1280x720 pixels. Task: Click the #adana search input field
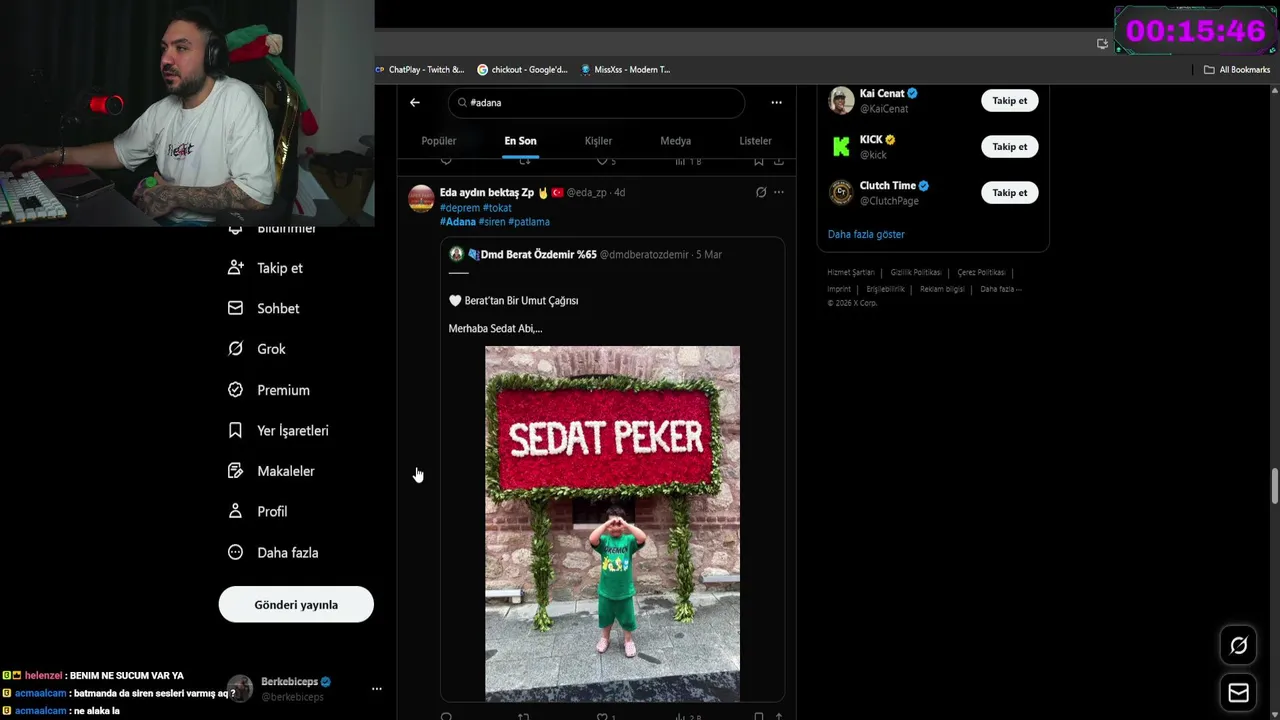(x=596, y=102)
